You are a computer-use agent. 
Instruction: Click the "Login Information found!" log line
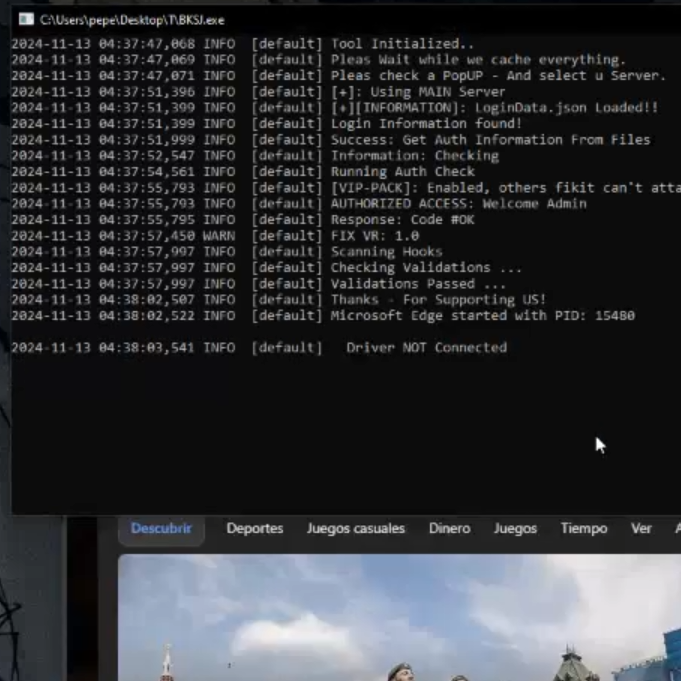426,123
